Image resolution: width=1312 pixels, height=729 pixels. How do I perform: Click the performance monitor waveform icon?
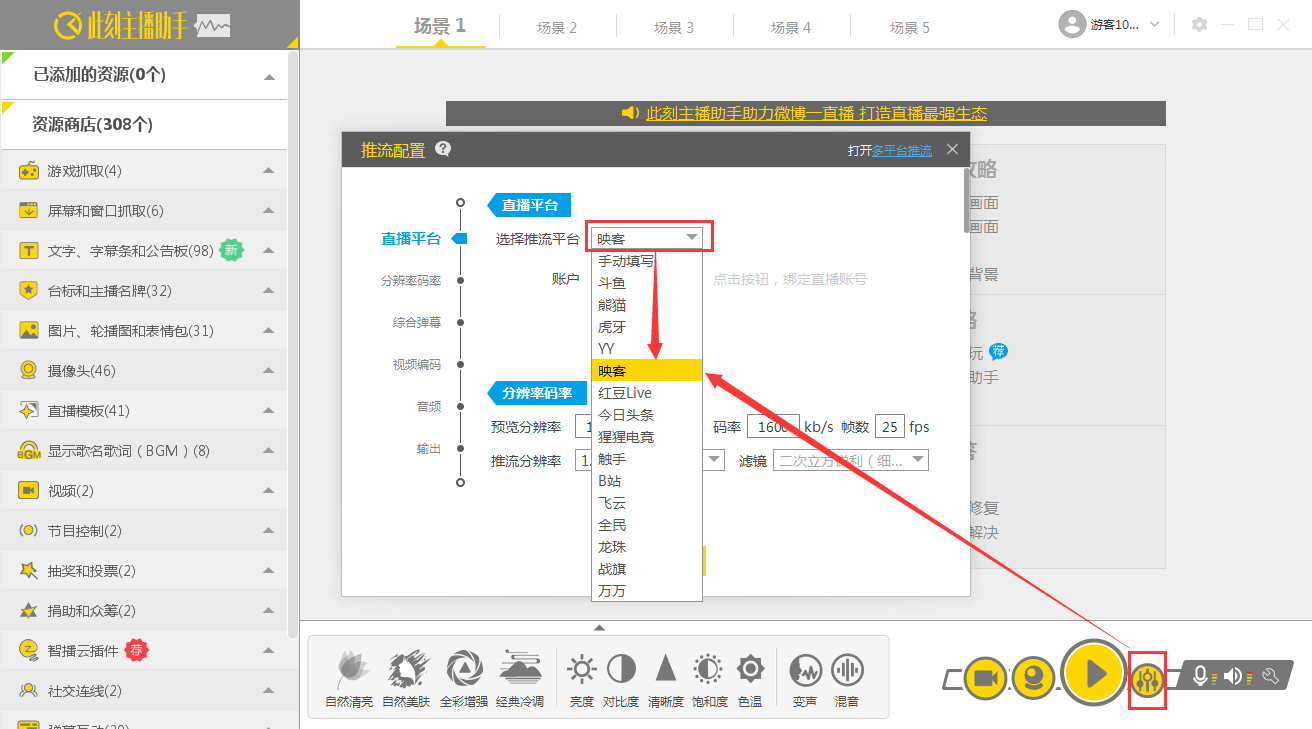(215, 25)
